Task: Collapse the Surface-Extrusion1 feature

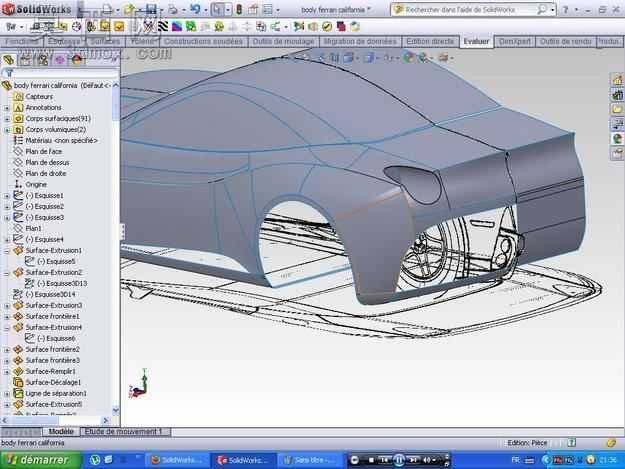Action: [x=7, y=251]
